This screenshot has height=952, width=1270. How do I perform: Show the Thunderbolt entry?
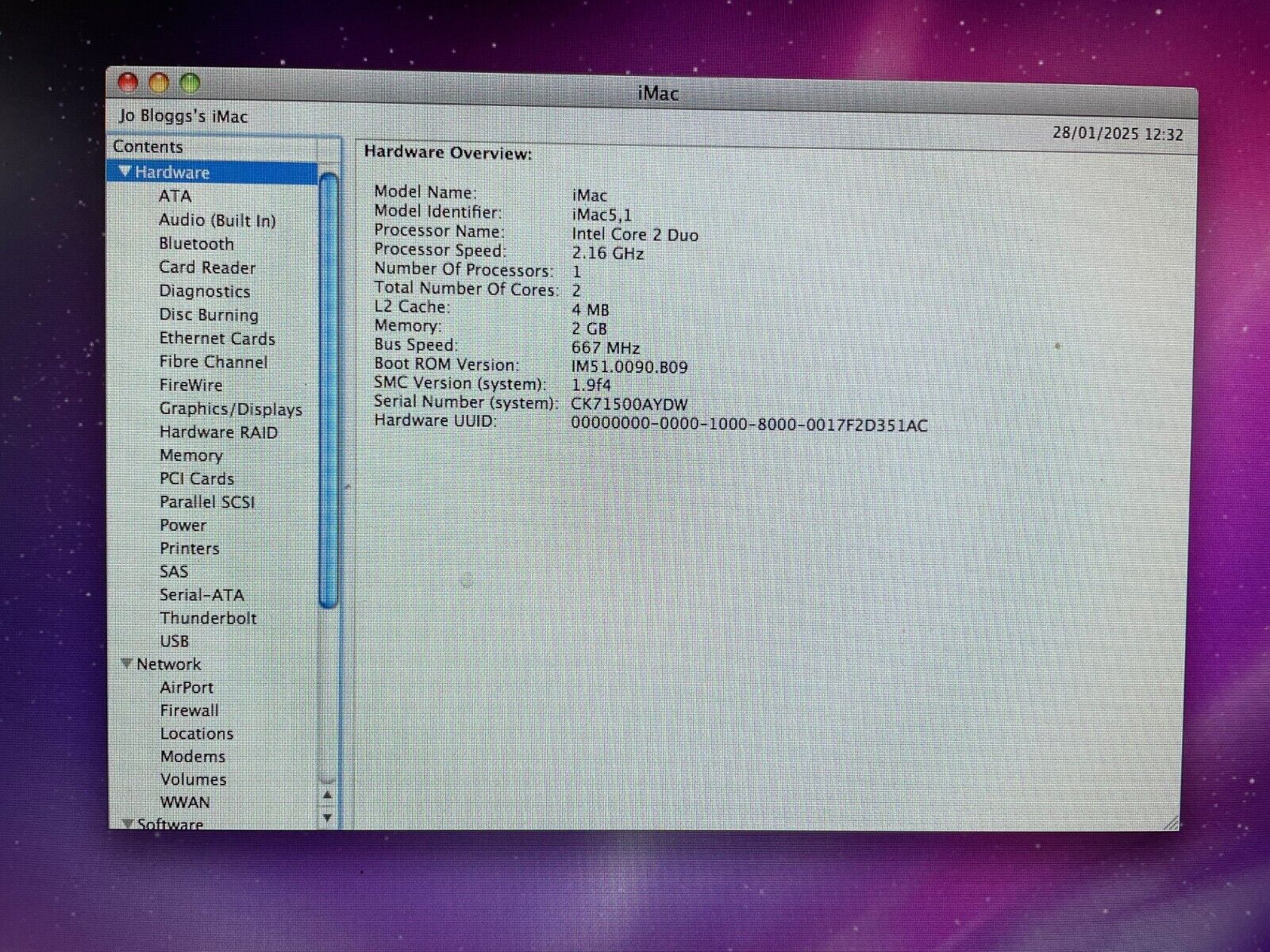(x=208, y=618)
